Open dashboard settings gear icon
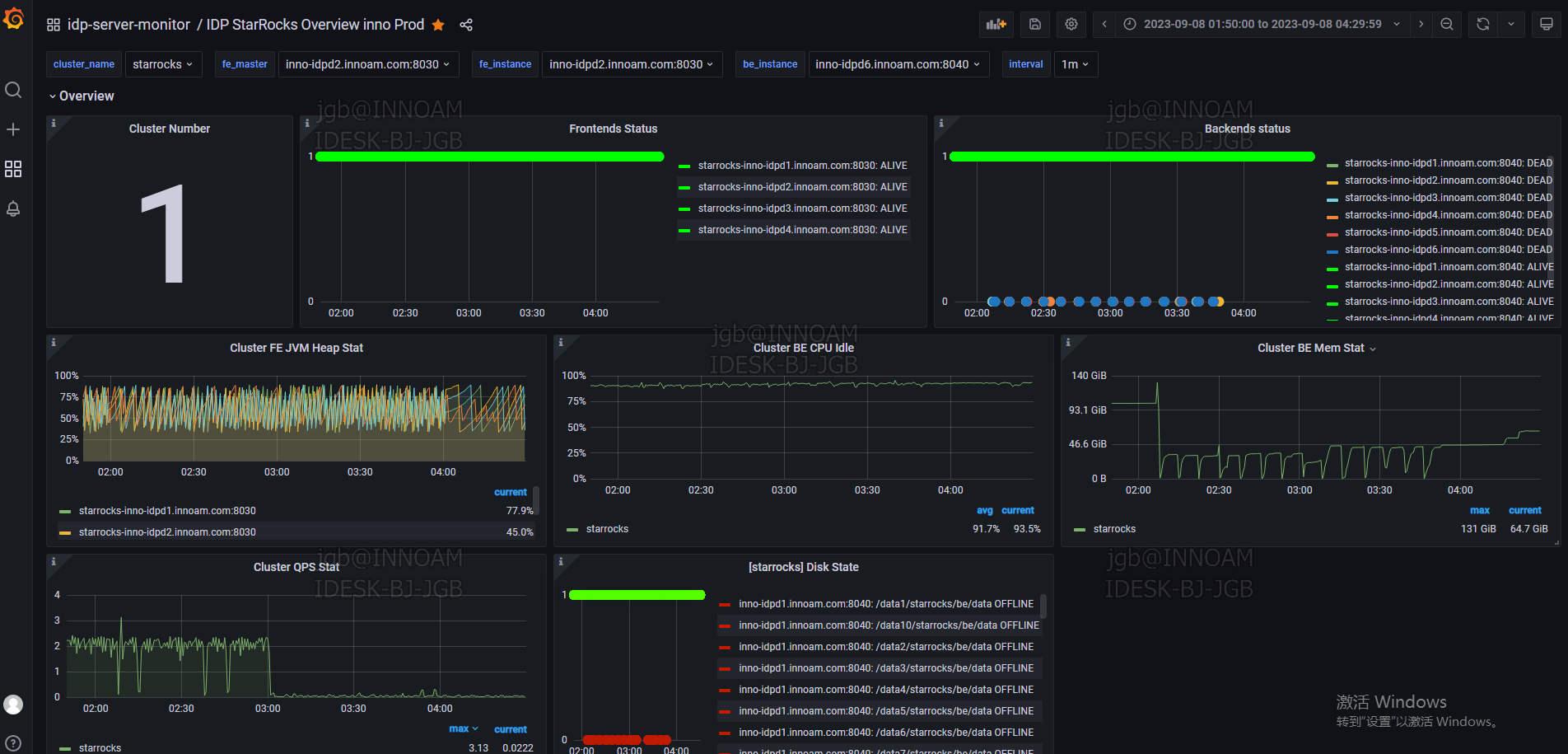 point(1071,24)
